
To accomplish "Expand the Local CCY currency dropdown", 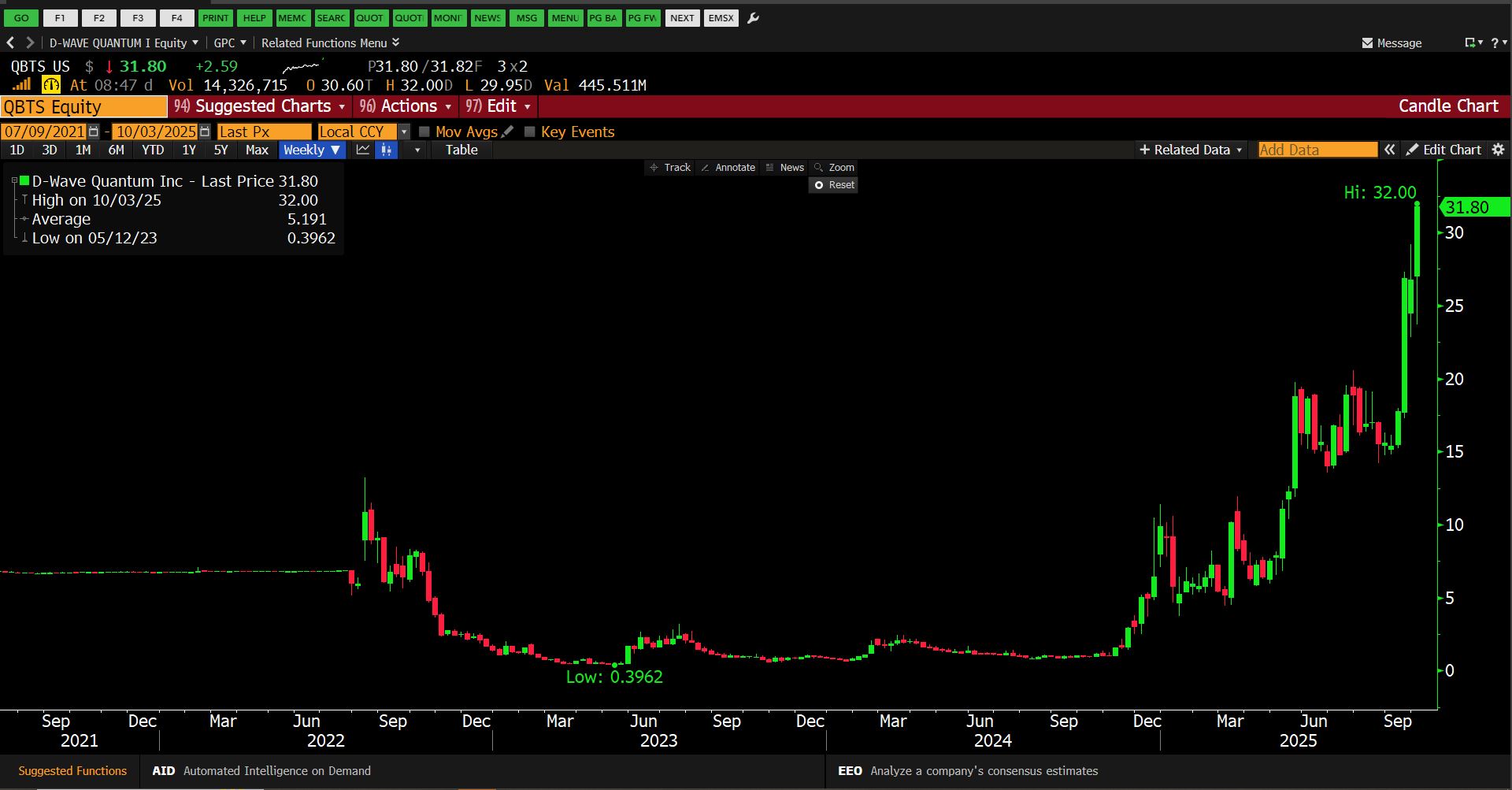I will pyautogui.click(x=404, y=132).
